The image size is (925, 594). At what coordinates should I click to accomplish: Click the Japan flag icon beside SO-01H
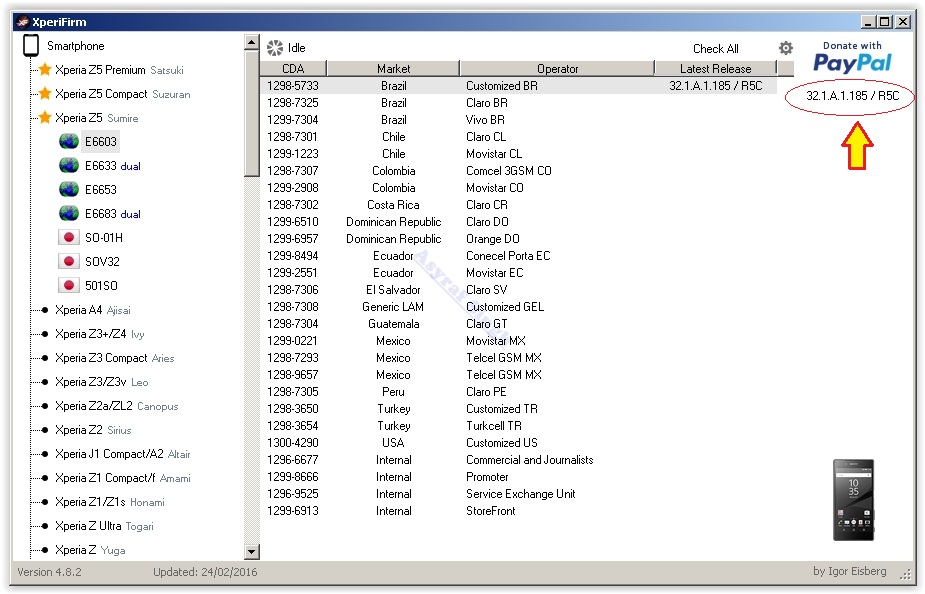coord(69,238)
